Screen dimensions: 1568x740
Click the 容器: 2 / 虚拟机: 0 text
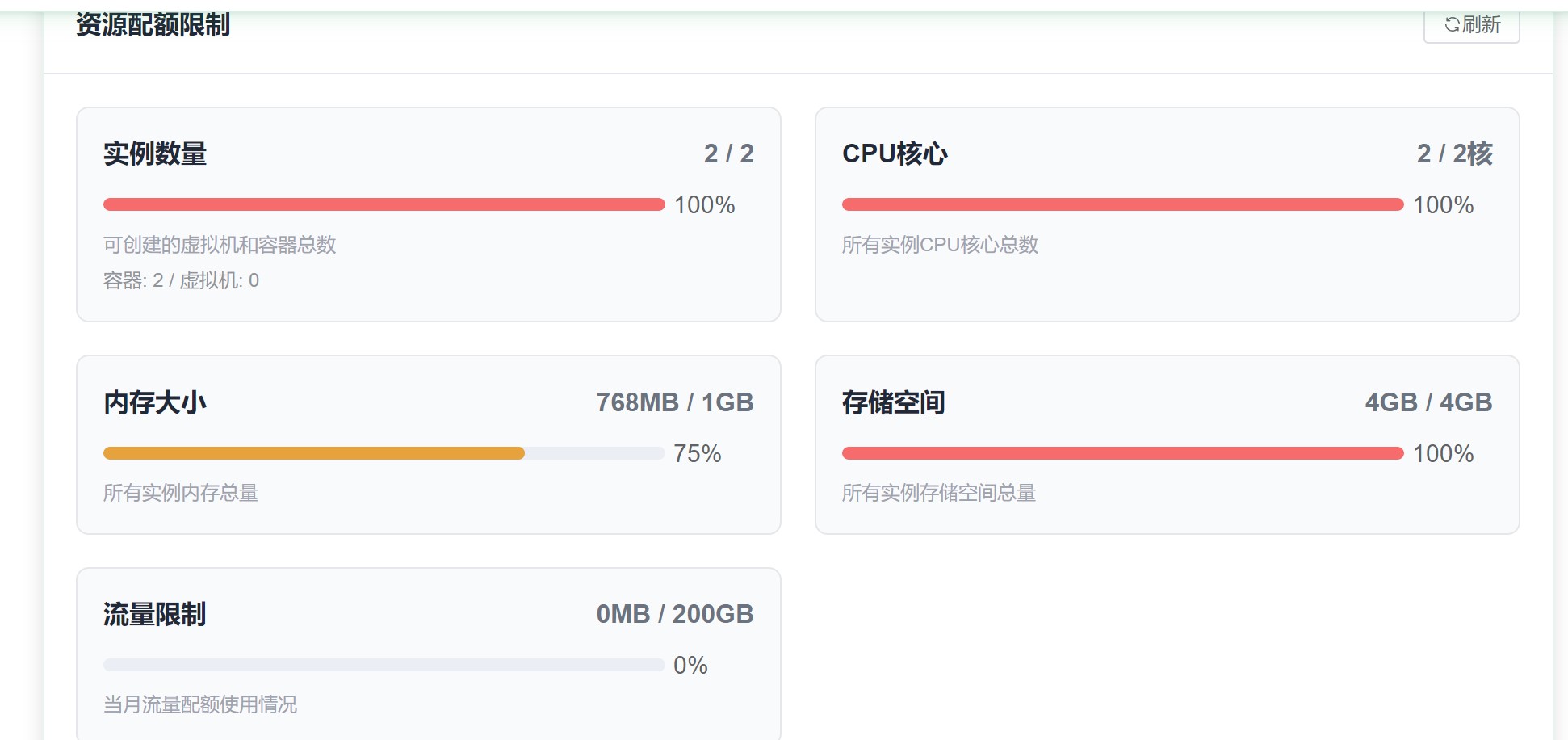pyautogui.click(x=181, y=280)
